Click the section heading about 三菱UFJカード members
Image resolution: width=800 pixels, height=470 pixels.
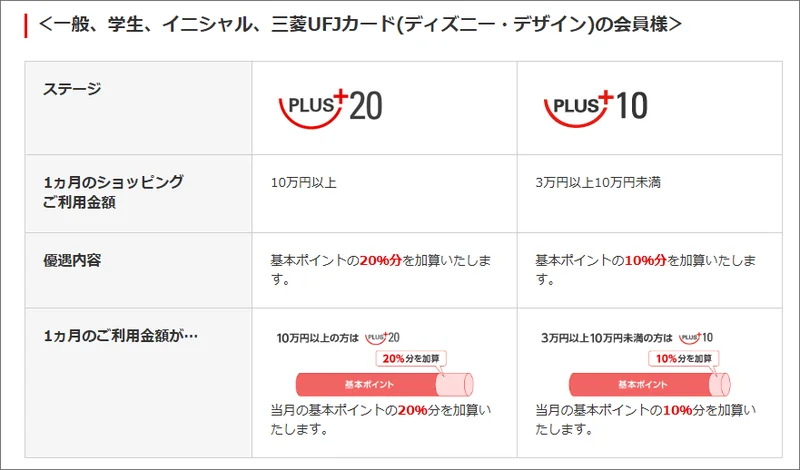360,24
